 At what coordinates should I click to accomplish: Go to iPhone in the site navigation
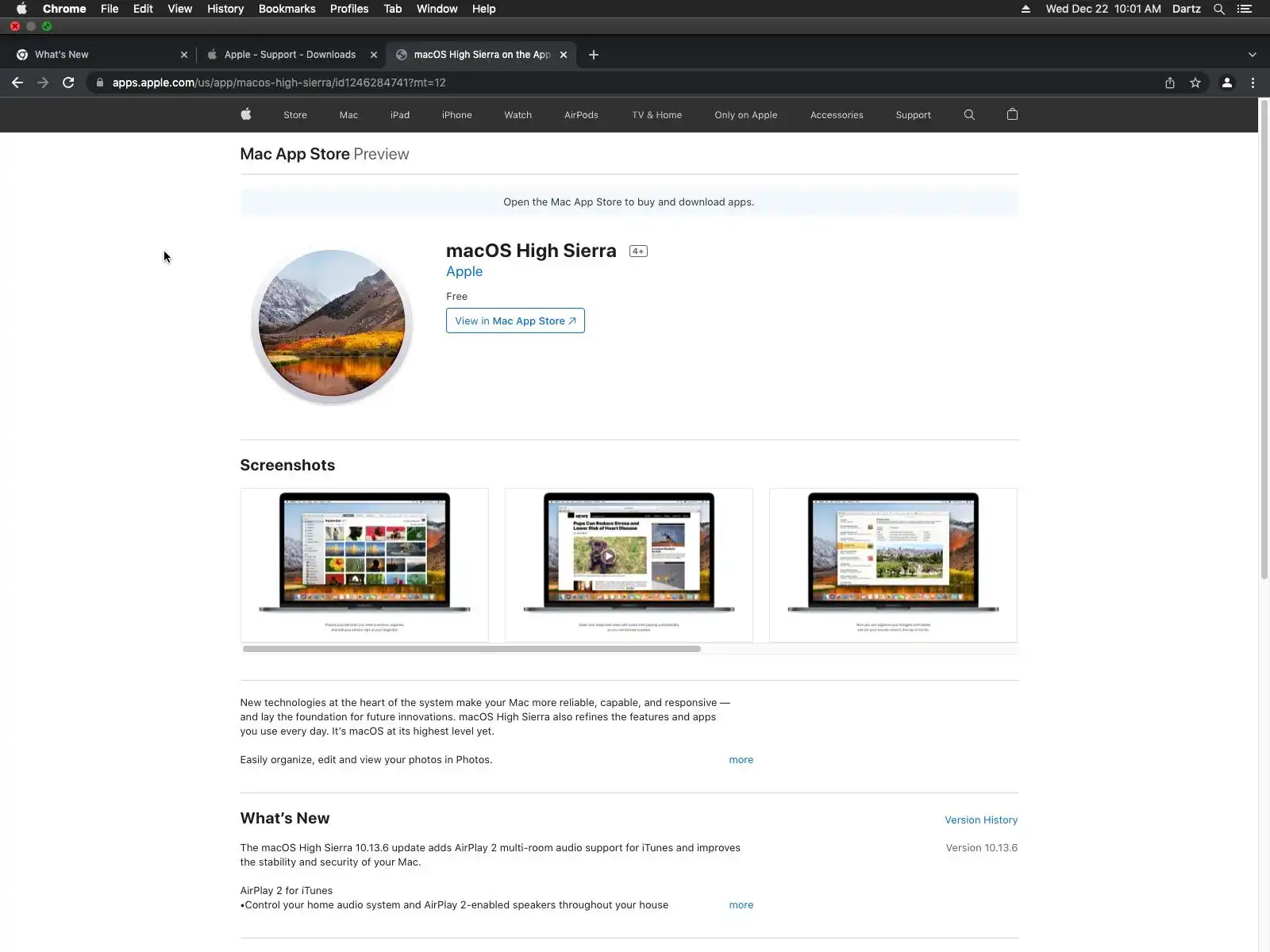coord(457,115)
